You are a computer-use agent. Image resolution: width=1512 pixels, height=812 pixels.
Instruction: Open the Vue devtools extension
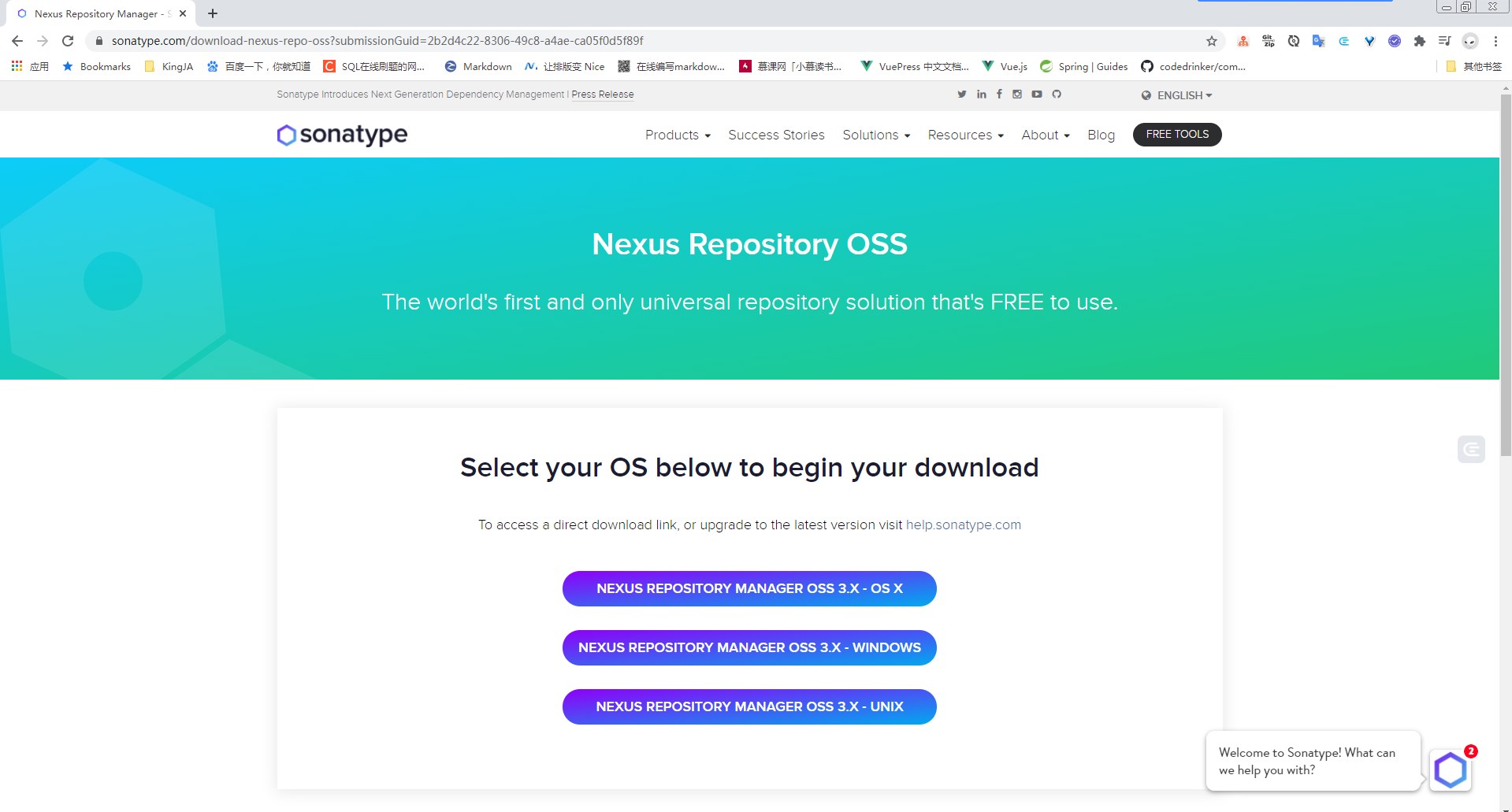click(x=1369, y=41)
